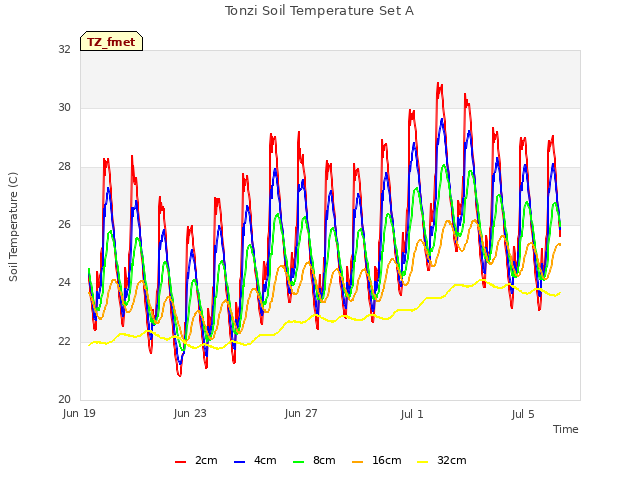The height and width of the screenshot is (480, 640).
Task: Select the blue 4cm legend swatch
Action: 240,462
